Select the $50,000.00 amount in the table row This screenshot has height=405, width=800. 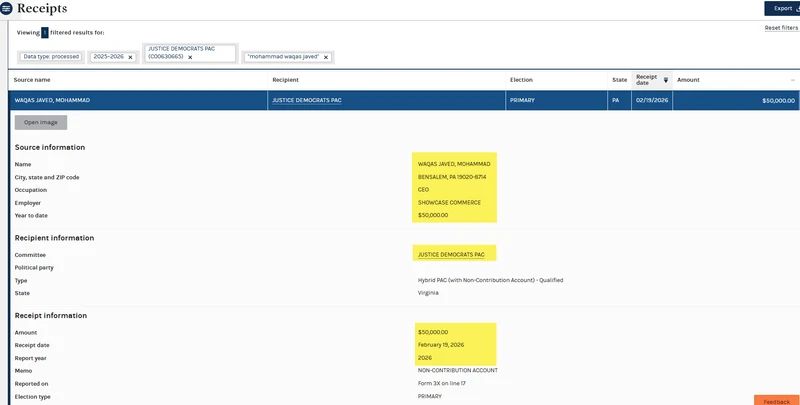tap(779, 100)
